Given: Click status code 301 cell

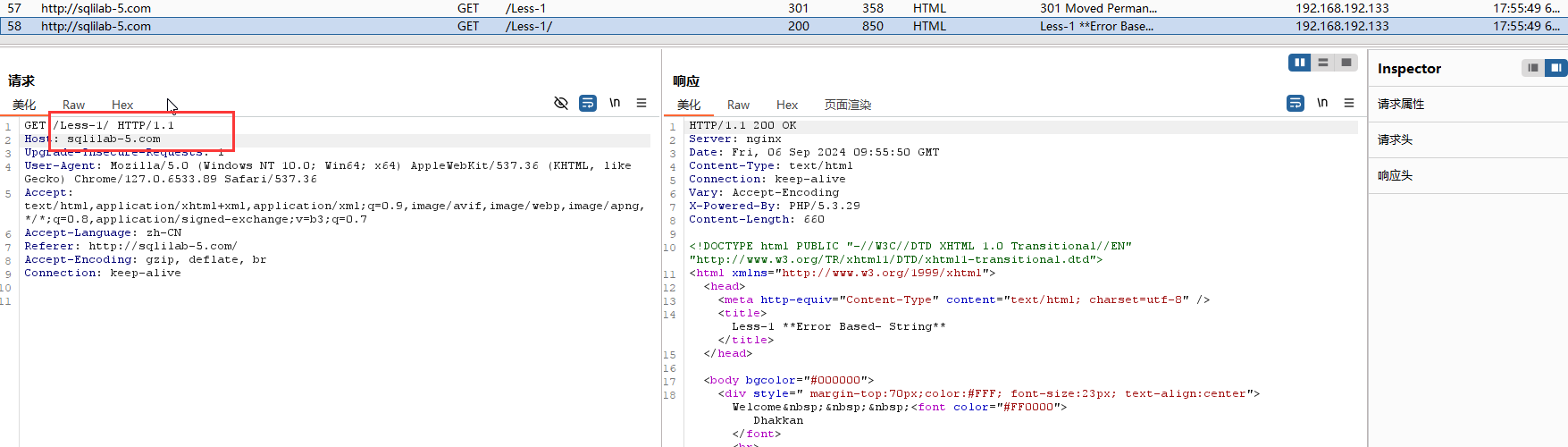Looking at the screenshot, I should pyautogui.click(x=798, y=8).
